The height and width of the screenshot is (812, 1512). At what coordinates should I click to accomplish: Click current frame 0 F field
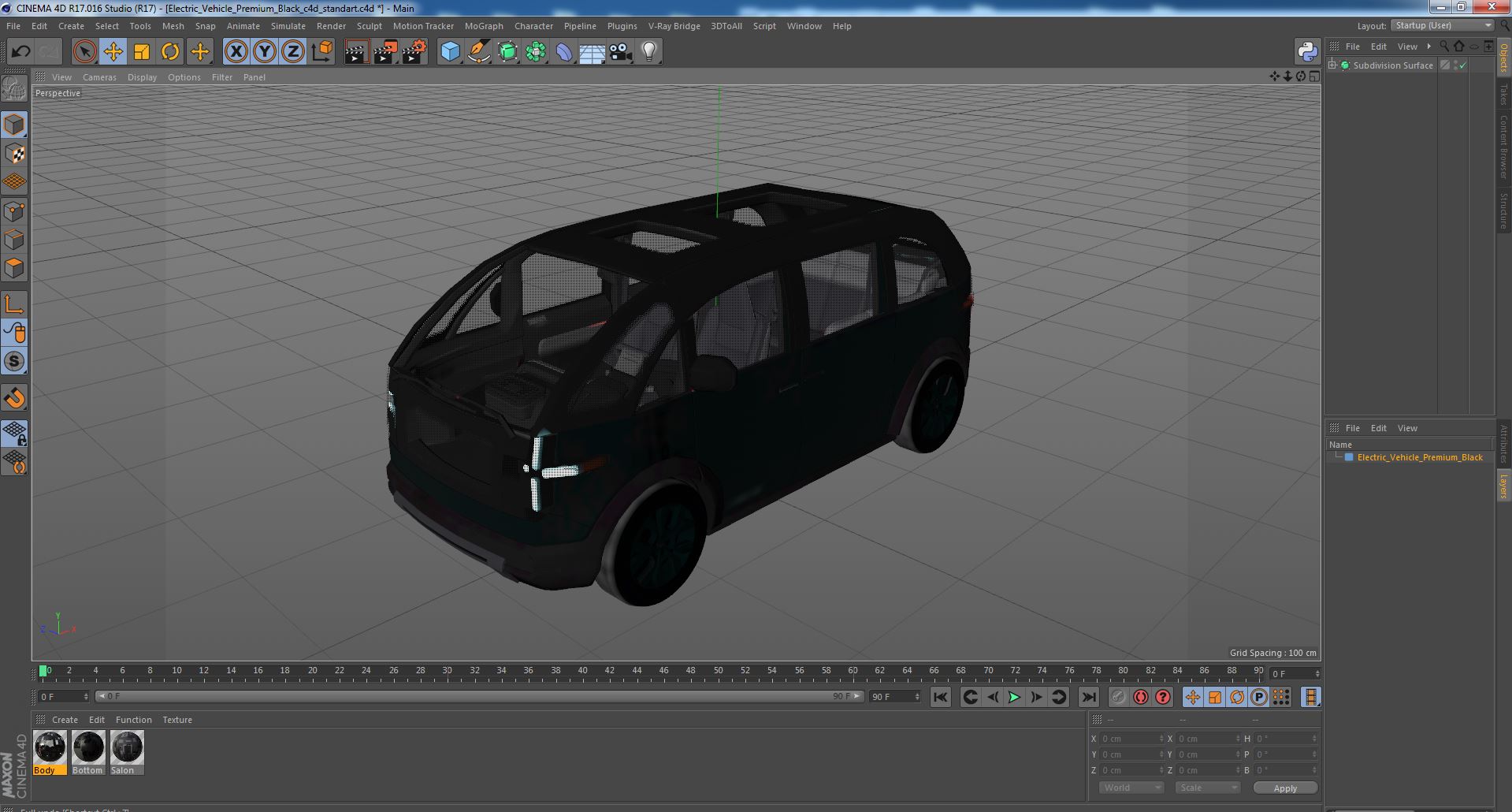tap(64, 697)
